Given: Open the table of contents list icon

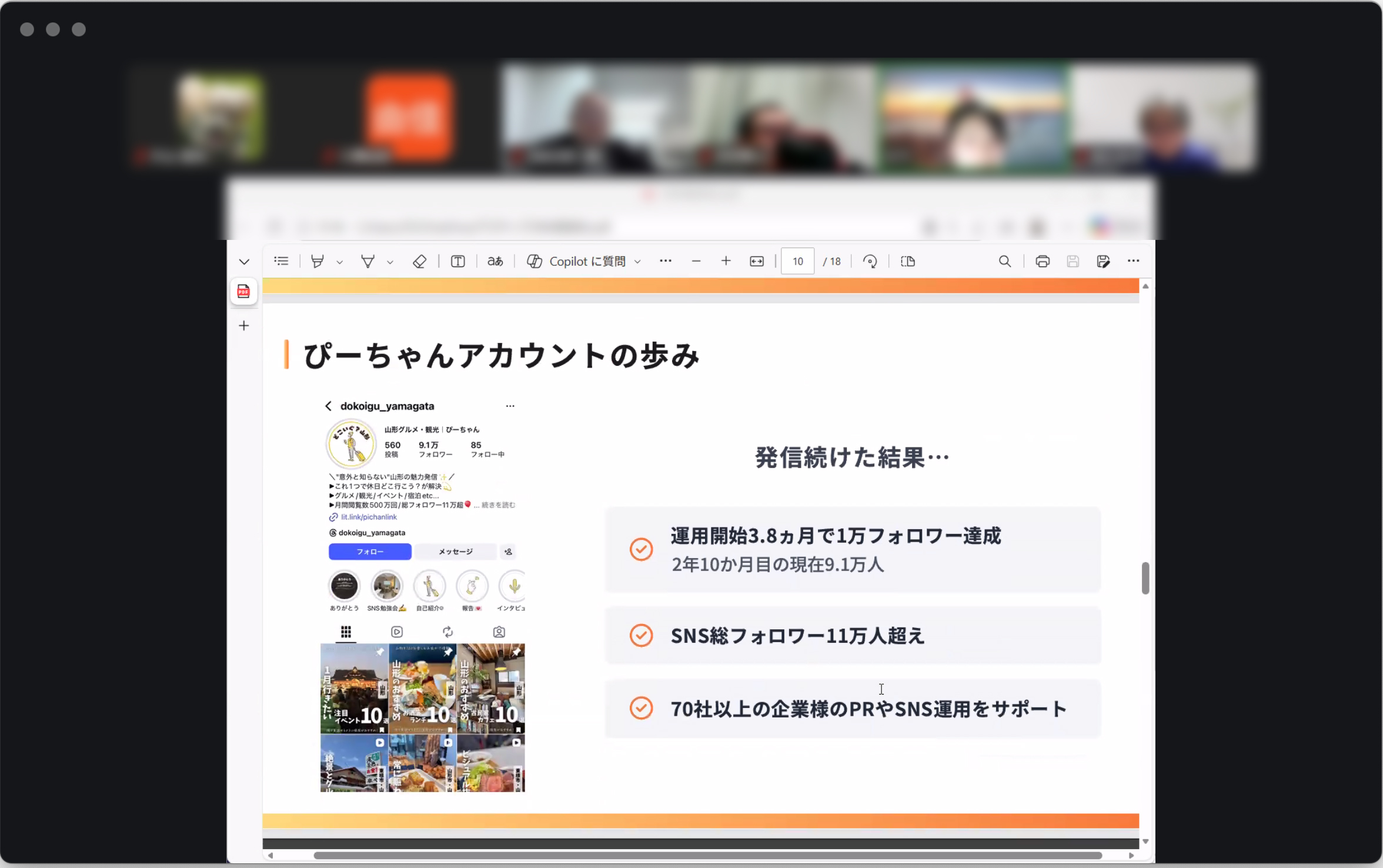Looking at the screenshot, I should (281, 261).
